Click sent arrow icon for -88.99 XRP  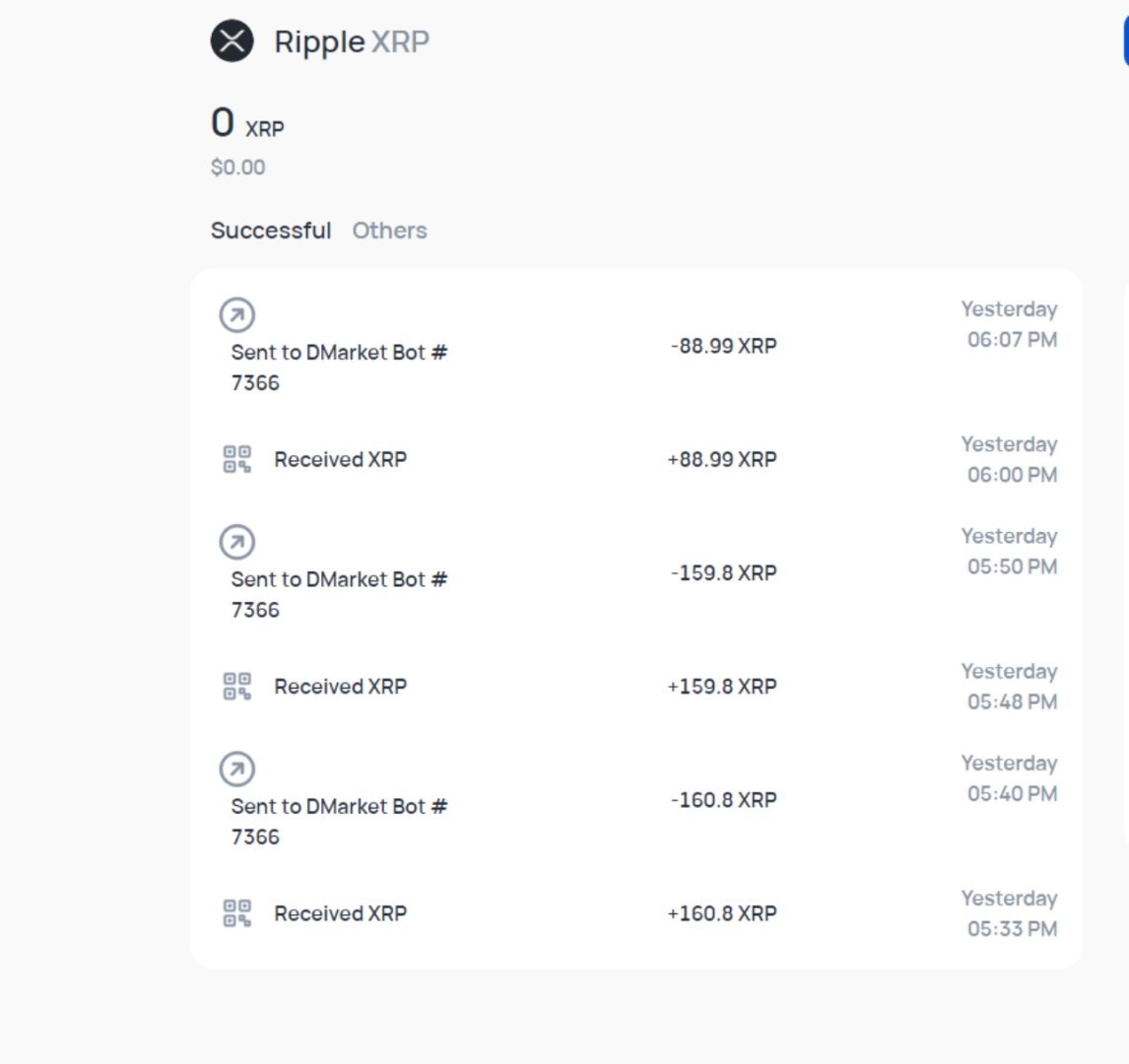[x=236, y=315]
